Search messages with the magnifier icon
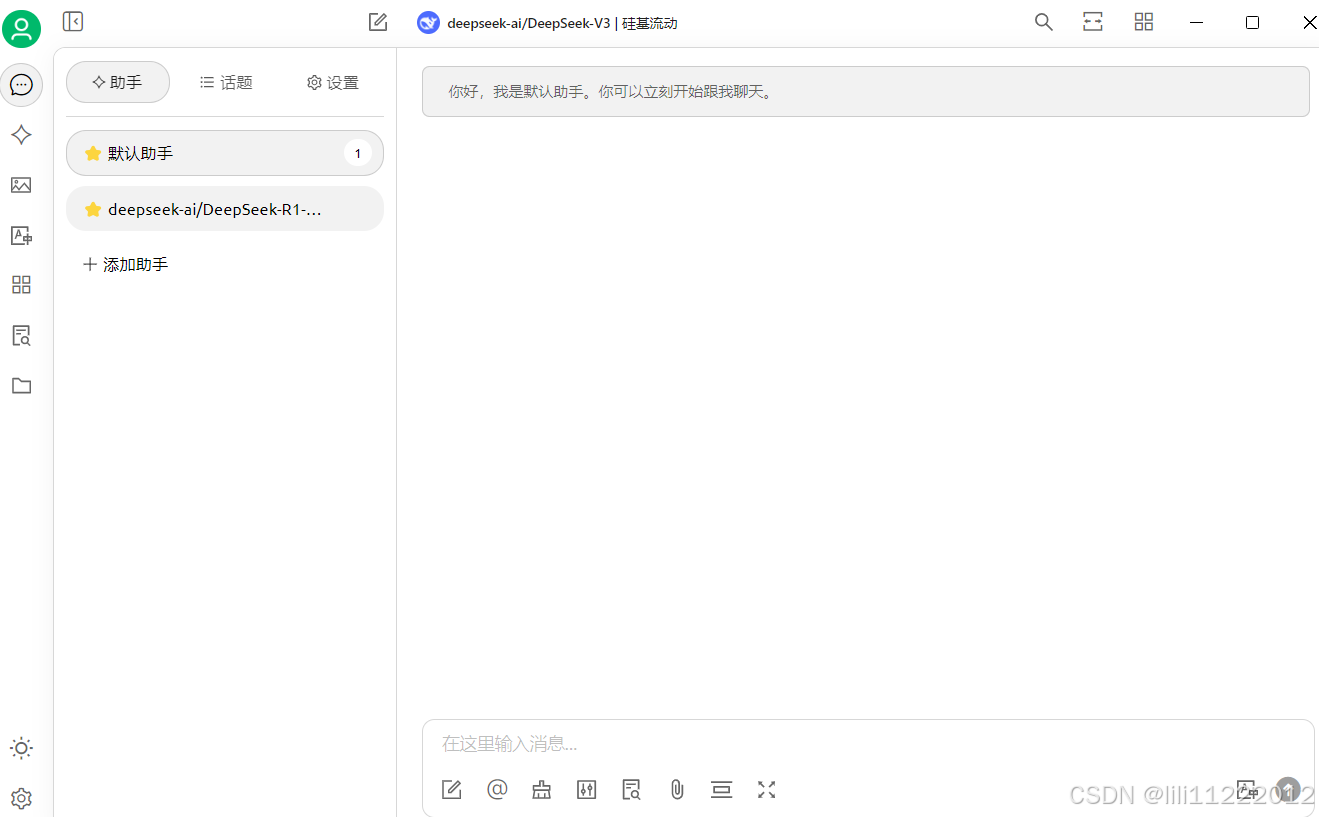This screenshot has height=817, width=1319. pyautogui.click(x=1044, y=22)
